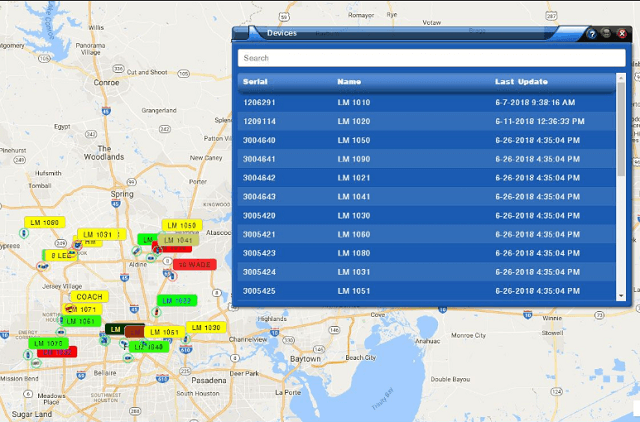Select device row with serial 3004643
Viewport: 640px width, 422px height.
(427, 197)
